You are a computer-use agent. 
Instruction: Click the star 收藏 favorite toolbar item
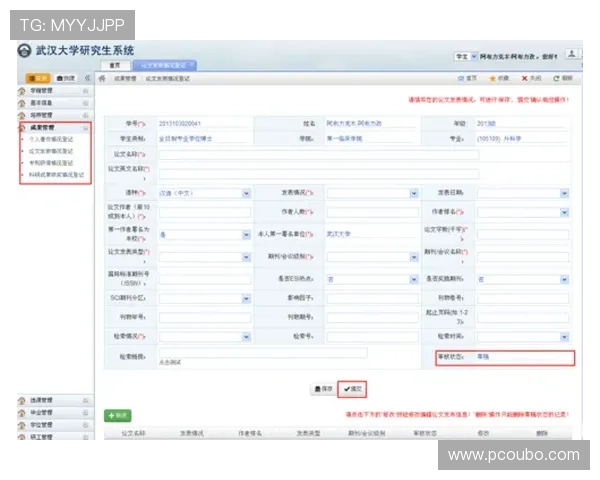click(499, 78)
